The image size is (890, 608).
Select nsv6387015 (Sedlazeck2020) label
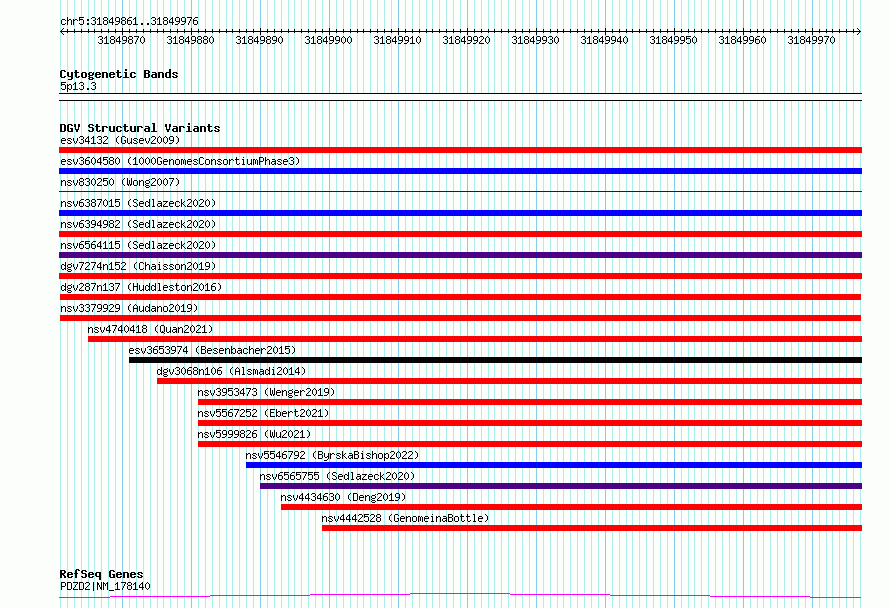pyautogui.click(x=138, y=203)
